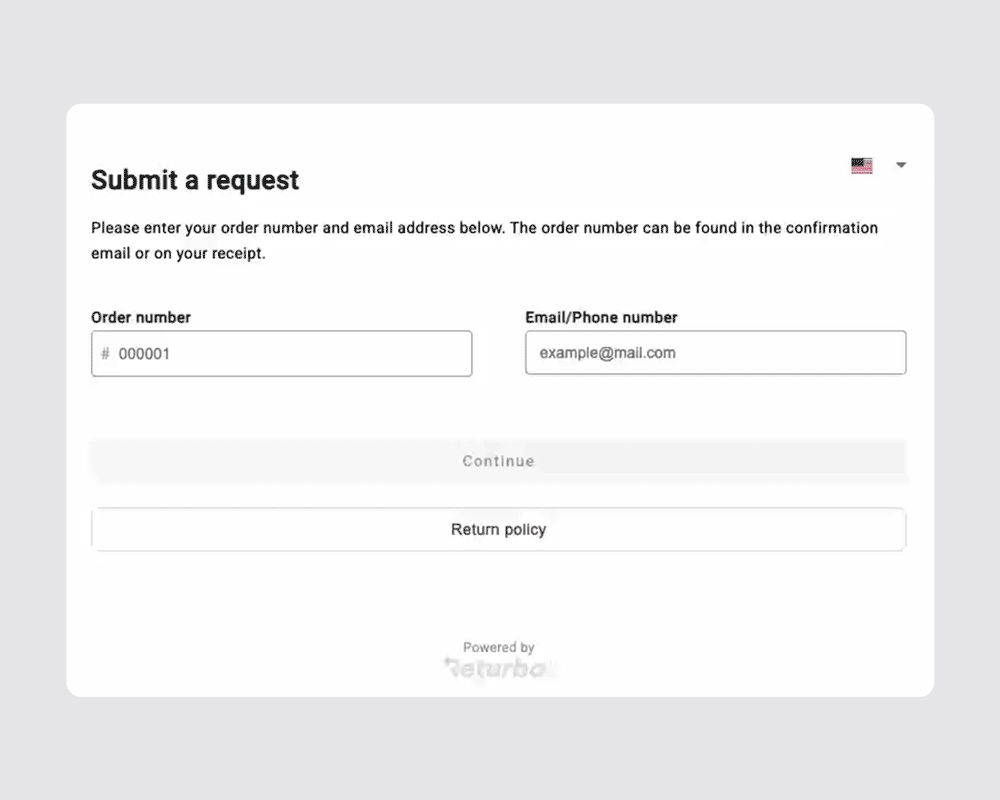Click the 'Submit a request' heading

(x=195, y=180)
